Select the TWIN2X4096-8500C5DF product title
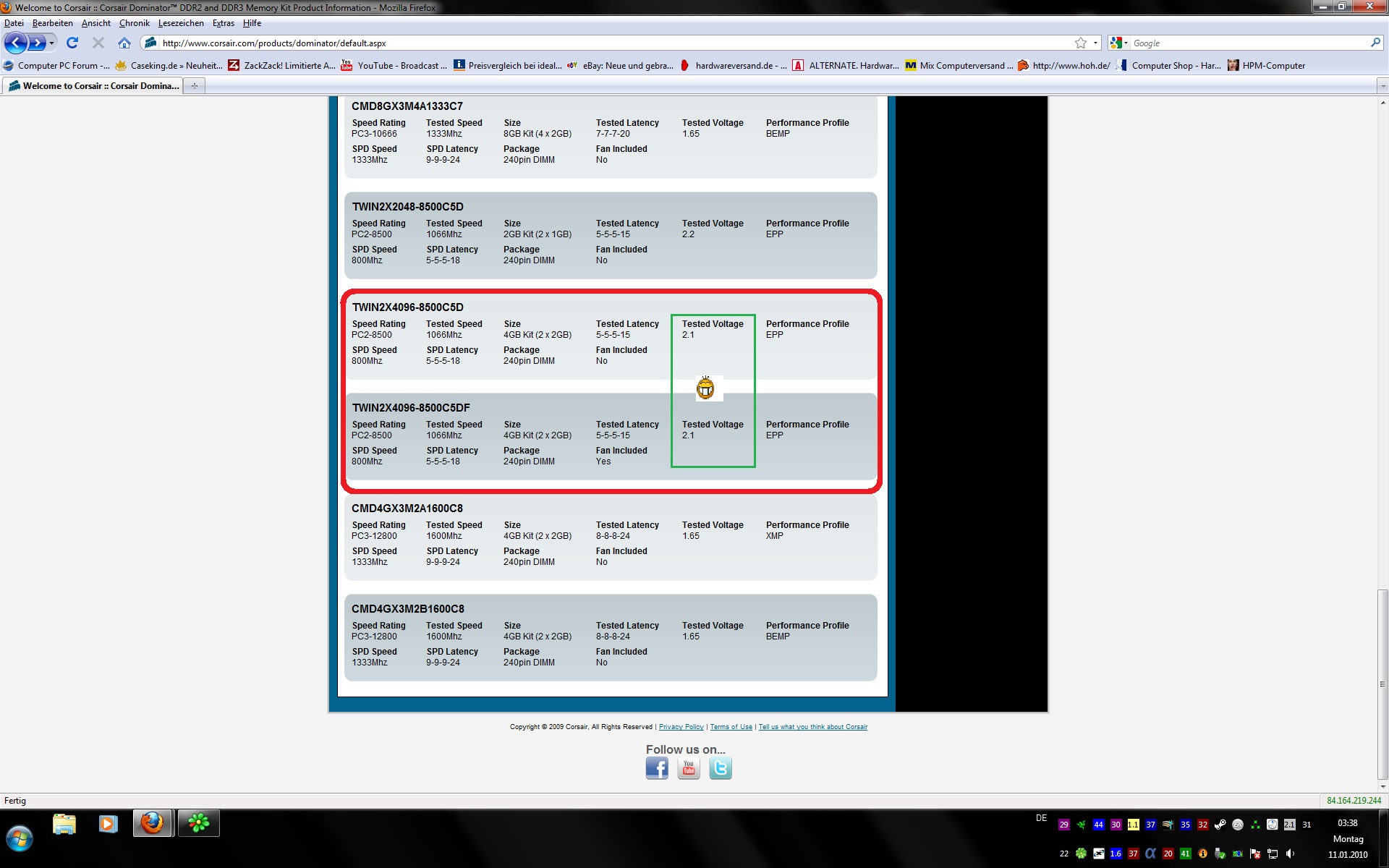This screenshot has height=868, width=1389. (411, 408)
